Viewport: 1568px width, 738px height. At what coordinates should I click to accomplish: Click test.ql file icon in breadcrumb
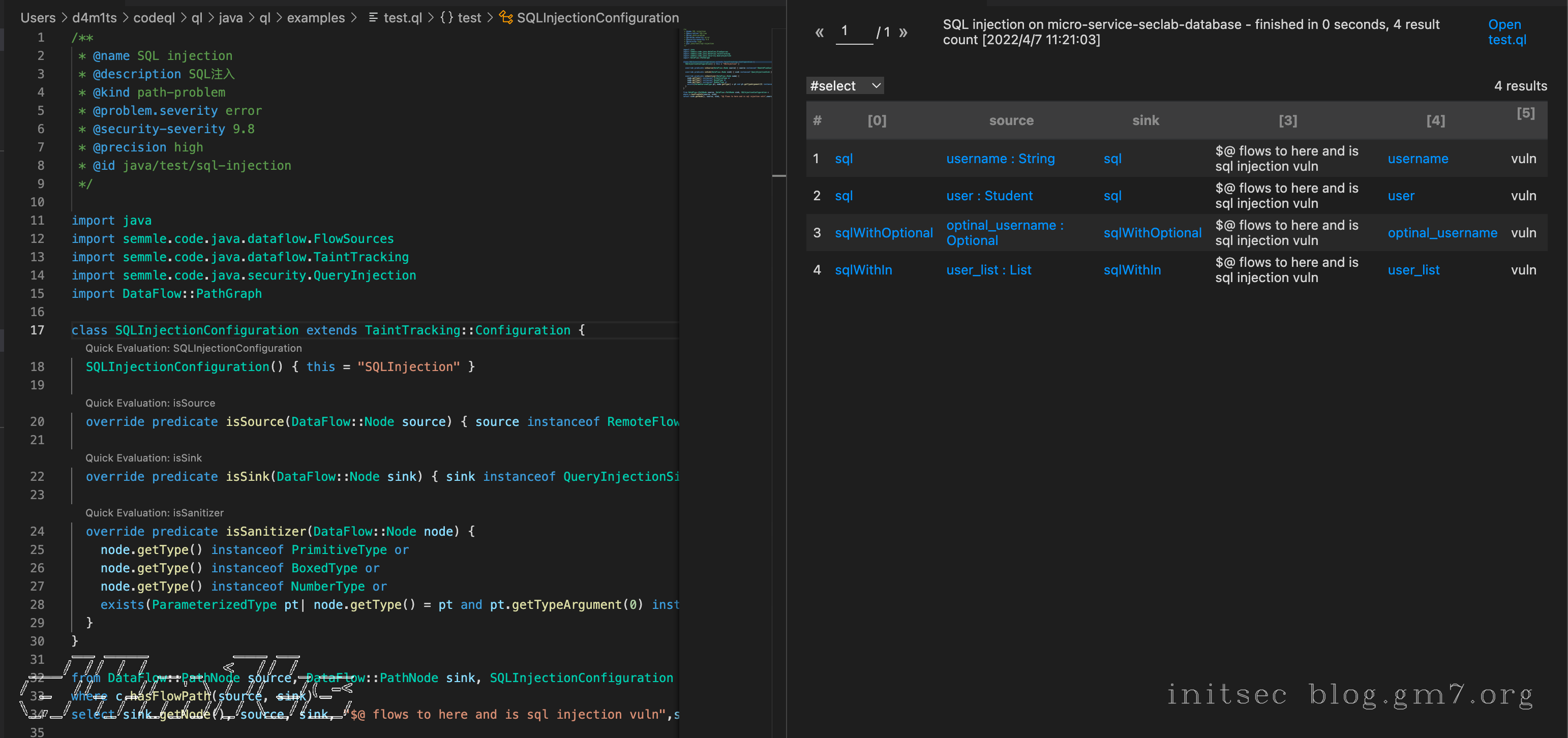[x=373, y=18]
